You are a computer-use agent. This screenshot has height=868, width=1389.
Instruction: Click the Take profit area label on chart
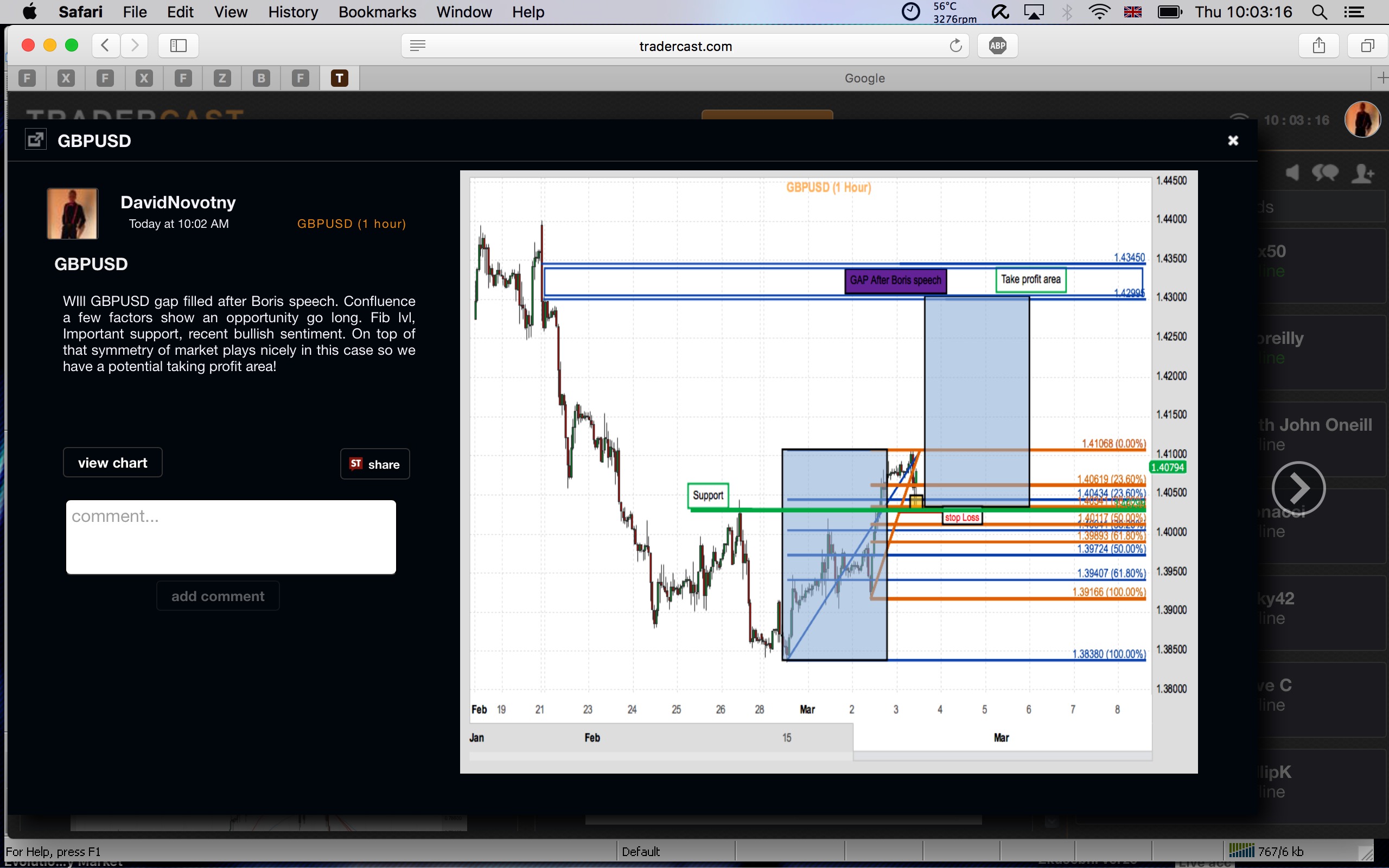click(1030, 279)
